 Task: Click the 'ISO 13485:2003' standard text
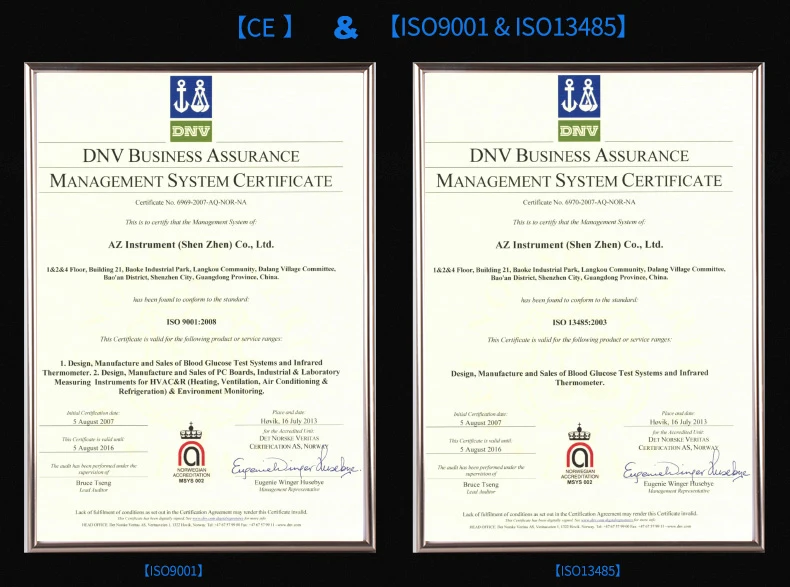point(579,322)
